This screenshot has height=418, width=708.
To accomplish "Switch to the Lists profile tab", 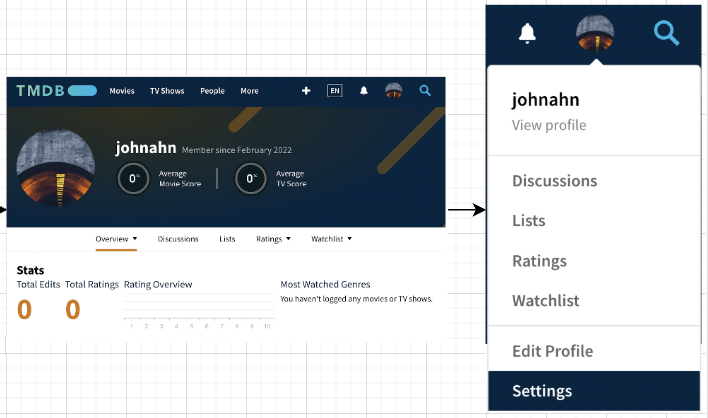I will tap(227, 239).
